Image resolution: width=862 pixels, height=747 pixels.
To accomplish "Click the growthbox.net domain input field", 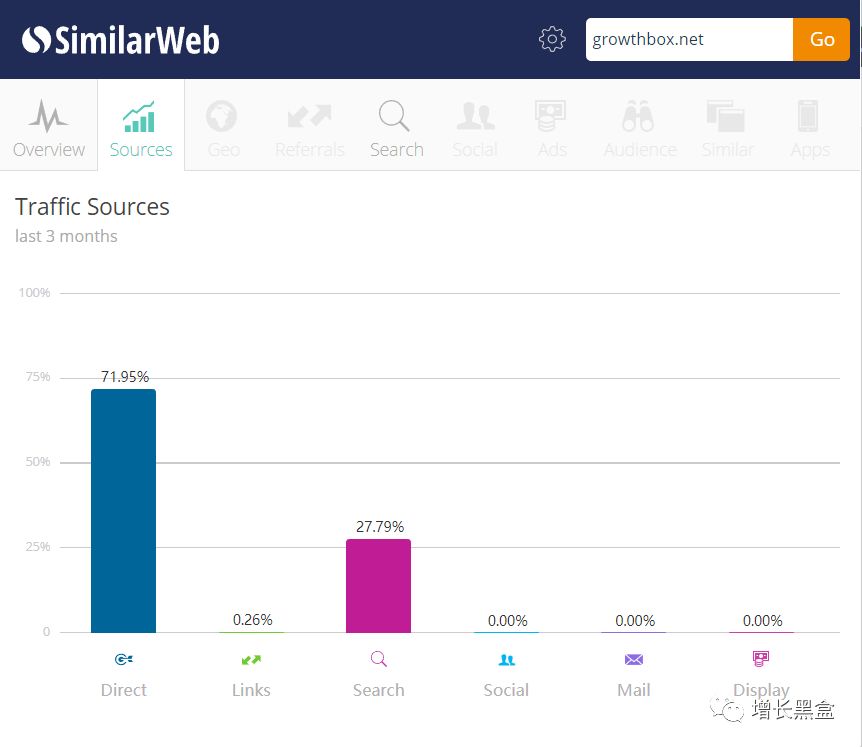I will 688,40.
